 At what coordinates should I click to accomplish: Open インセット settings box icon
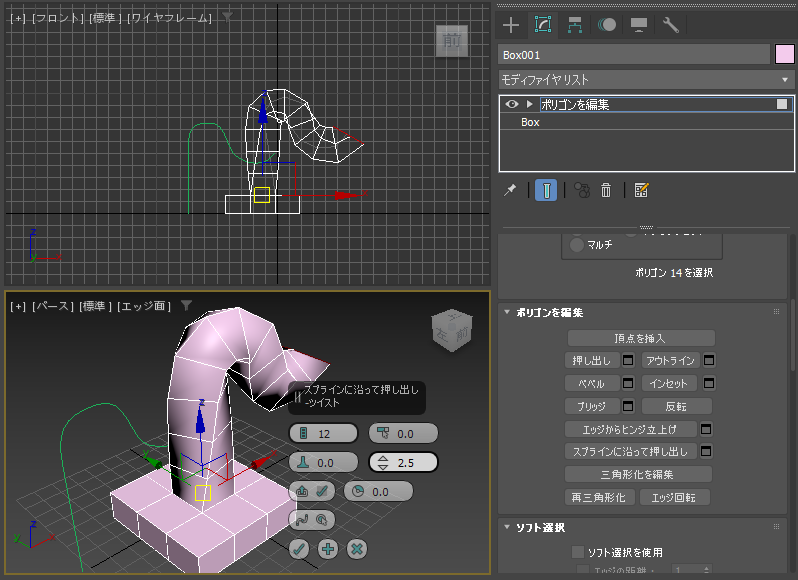[709, 383]
